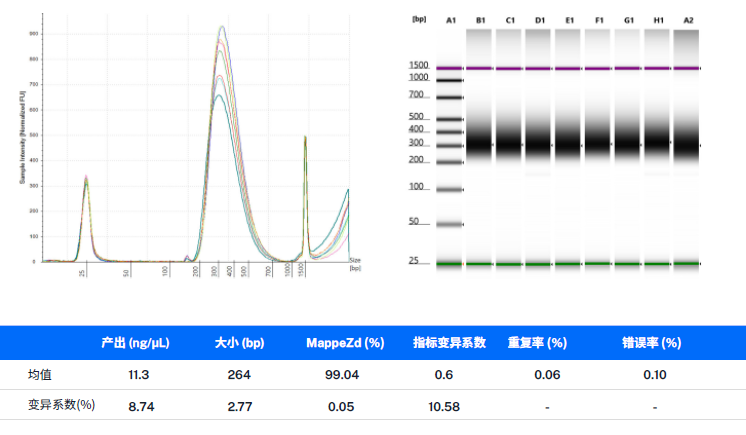Click the purple 1500 bp upper marker band
The height and width of the screenshot is (435, 746).
[x=570, y=68]
